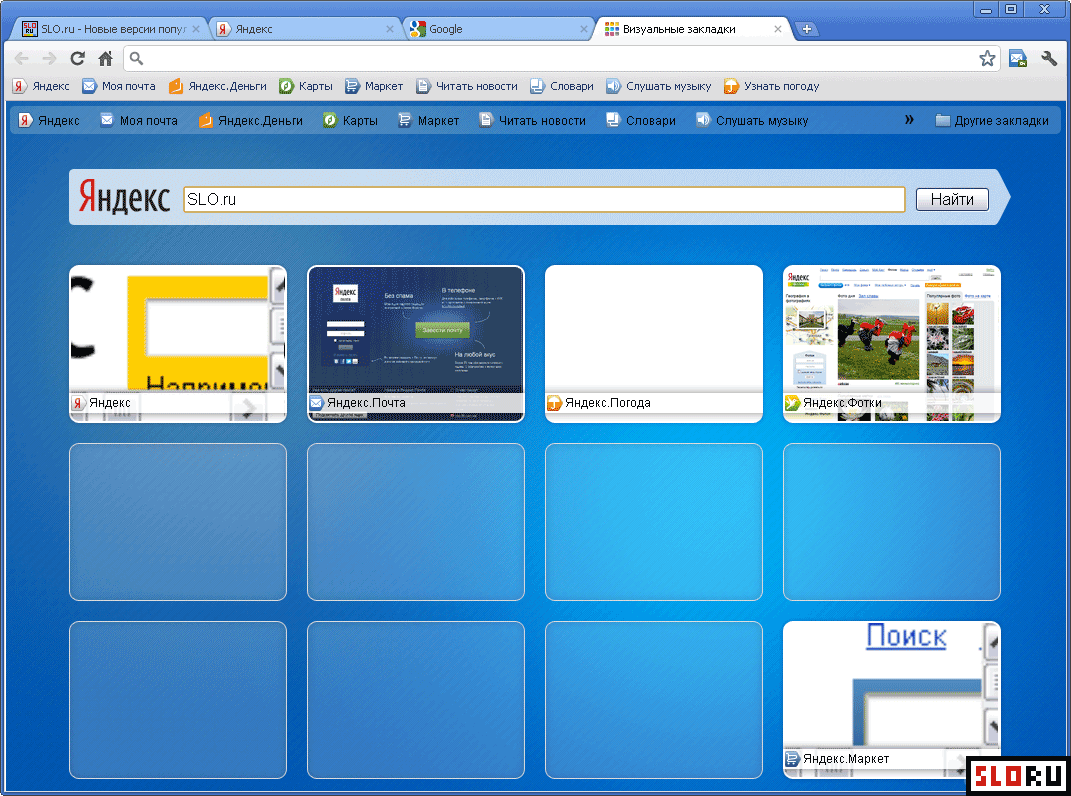Switch to the Яндекс tab
Screen dimensions: 1071x796
click(305, 29)
